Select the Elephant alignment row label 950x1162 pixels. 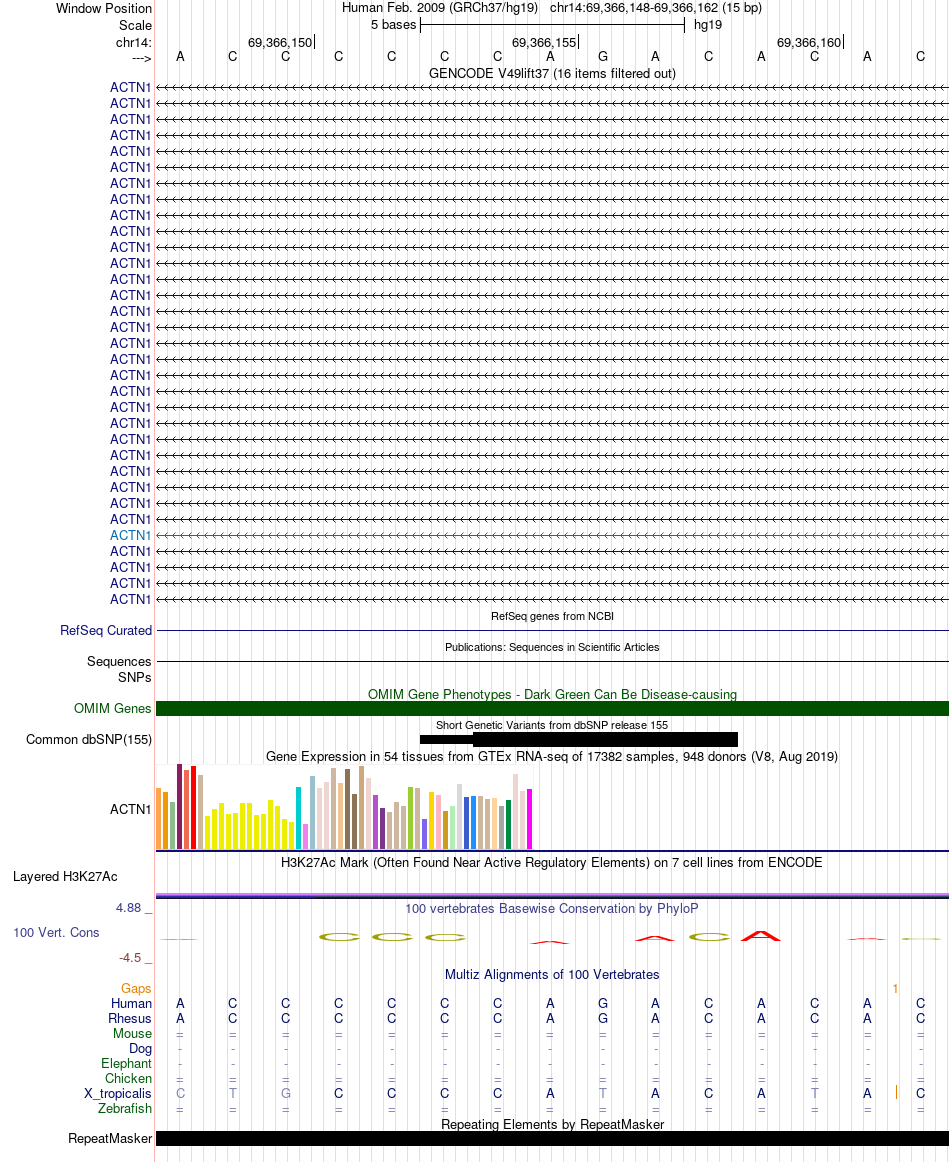click(x=127, y=1063)
